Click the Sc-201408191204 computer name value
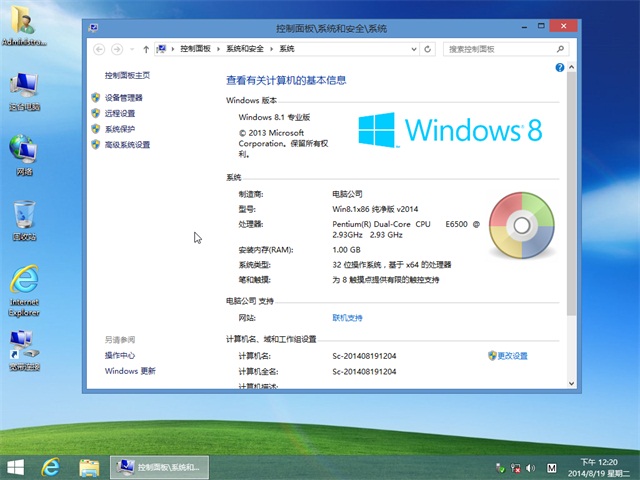 [364, 356]
